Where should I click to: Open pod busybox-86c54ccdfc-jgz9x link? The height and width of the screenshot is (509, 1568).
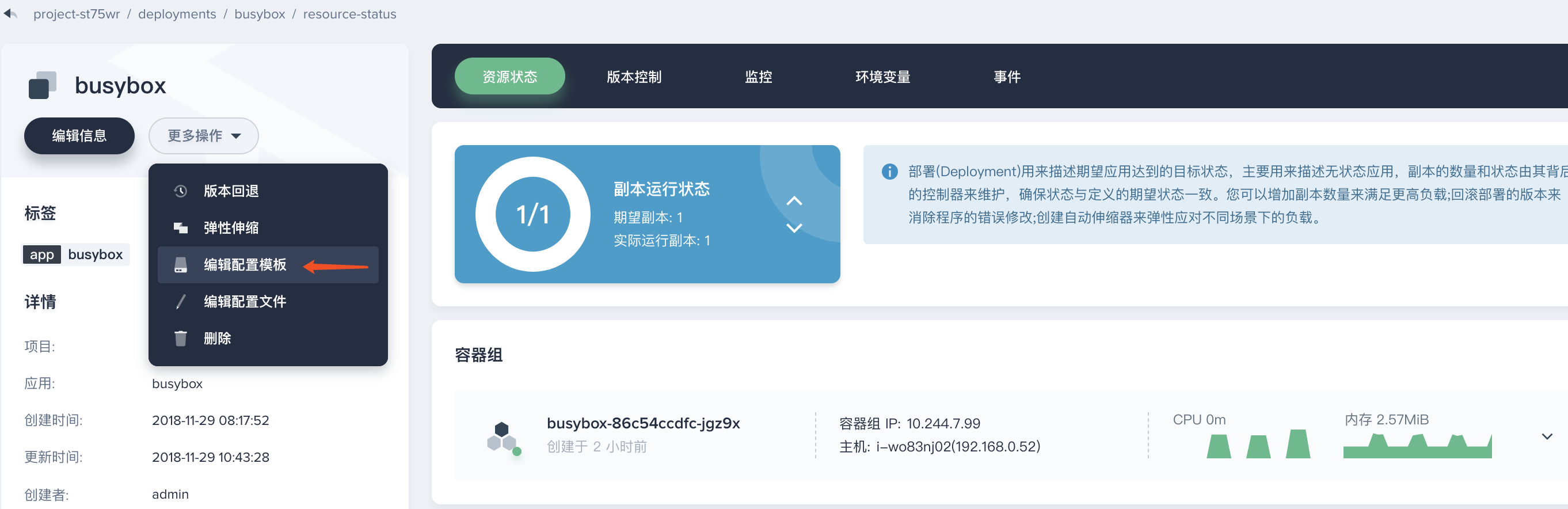coord(643,423)
